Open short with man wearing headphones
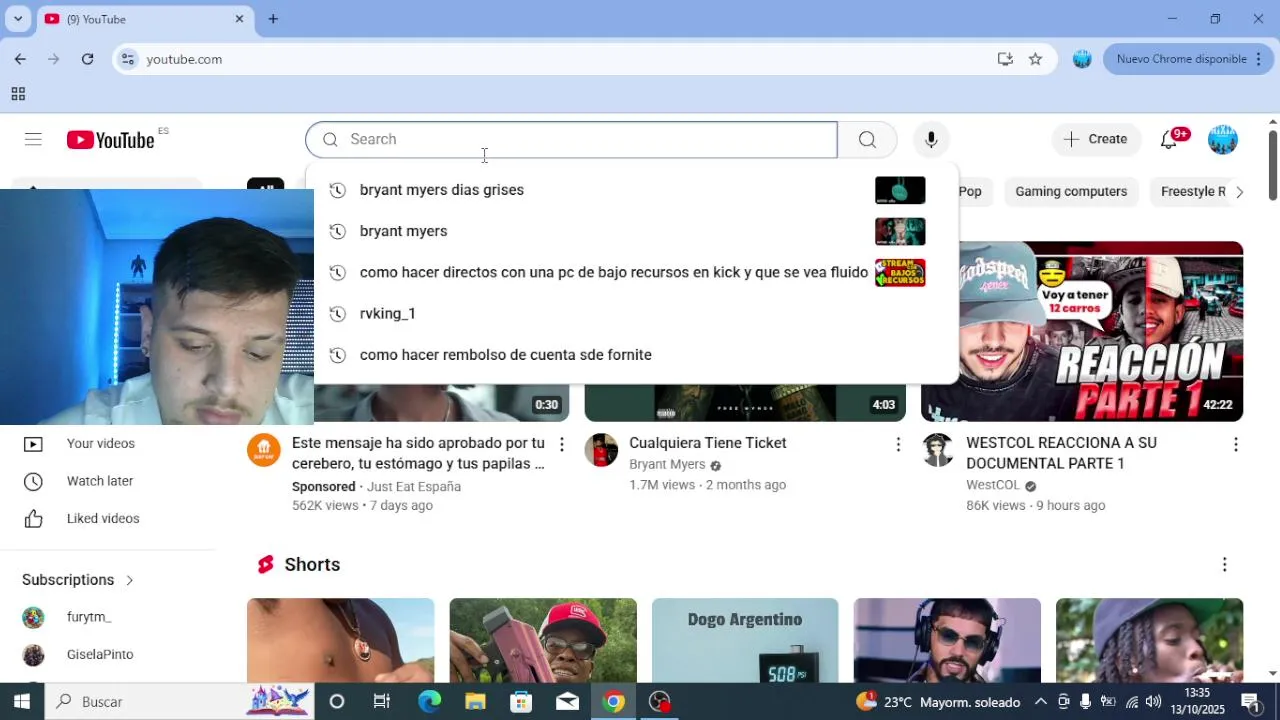1280x720 pixels. [x=947, y=640]
